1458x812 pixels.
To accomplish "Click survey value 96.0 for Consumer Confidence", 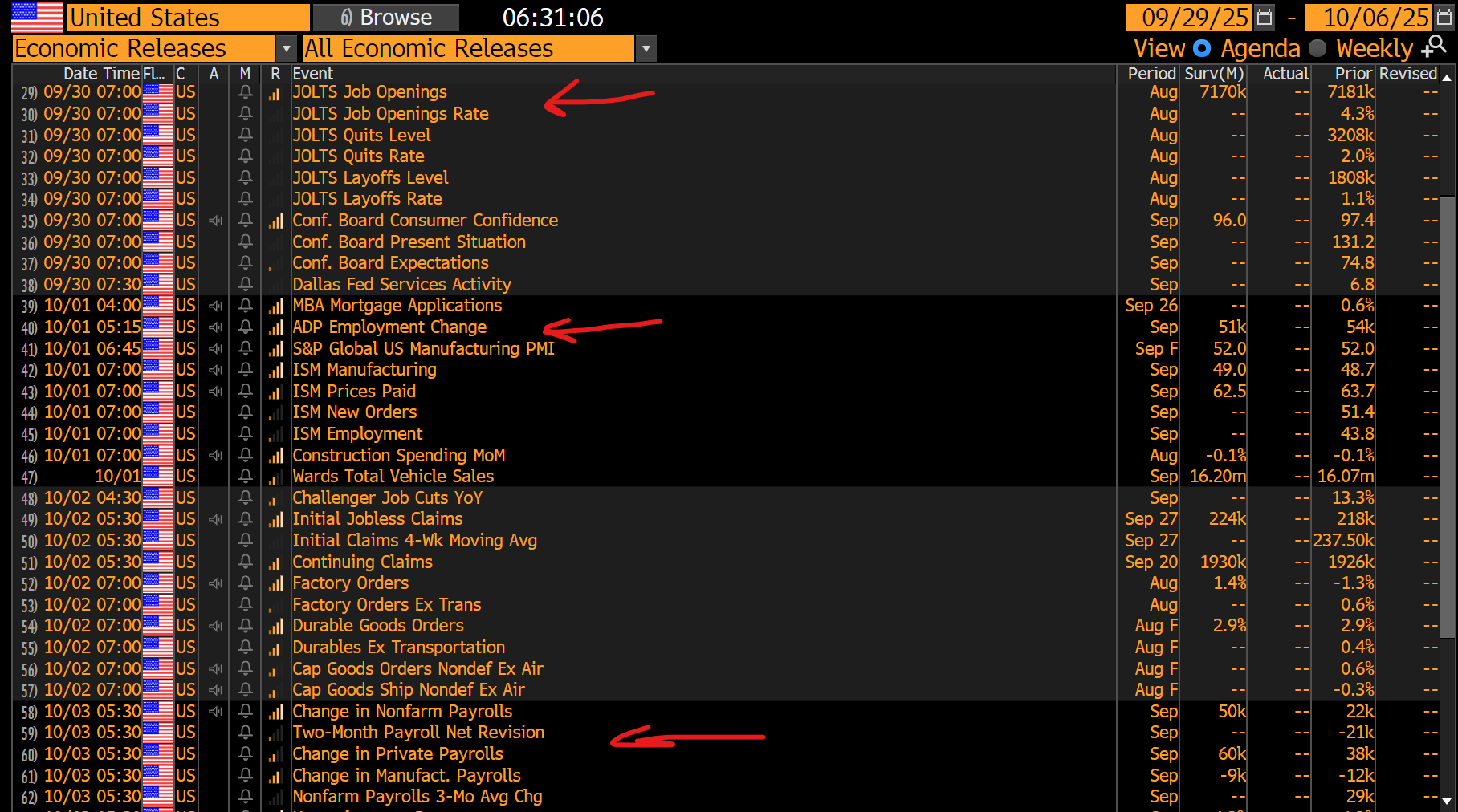I will tap(1229, 221).
